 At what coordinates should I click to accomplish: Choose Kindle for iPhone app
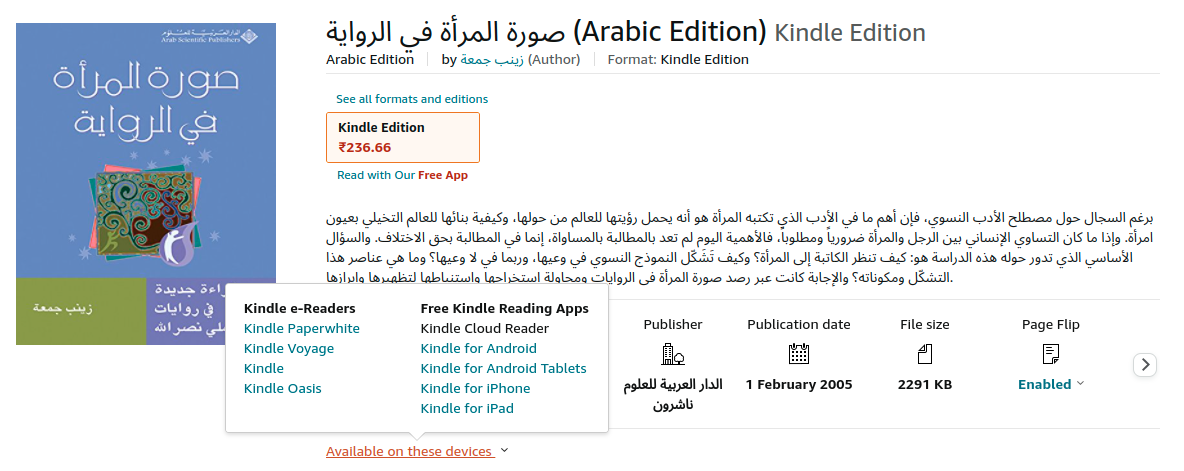click(476, 389)
